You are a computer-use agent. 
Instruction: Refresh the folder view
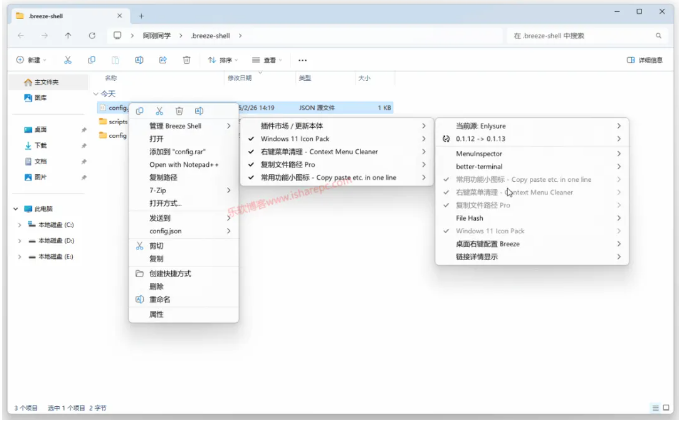92,36
